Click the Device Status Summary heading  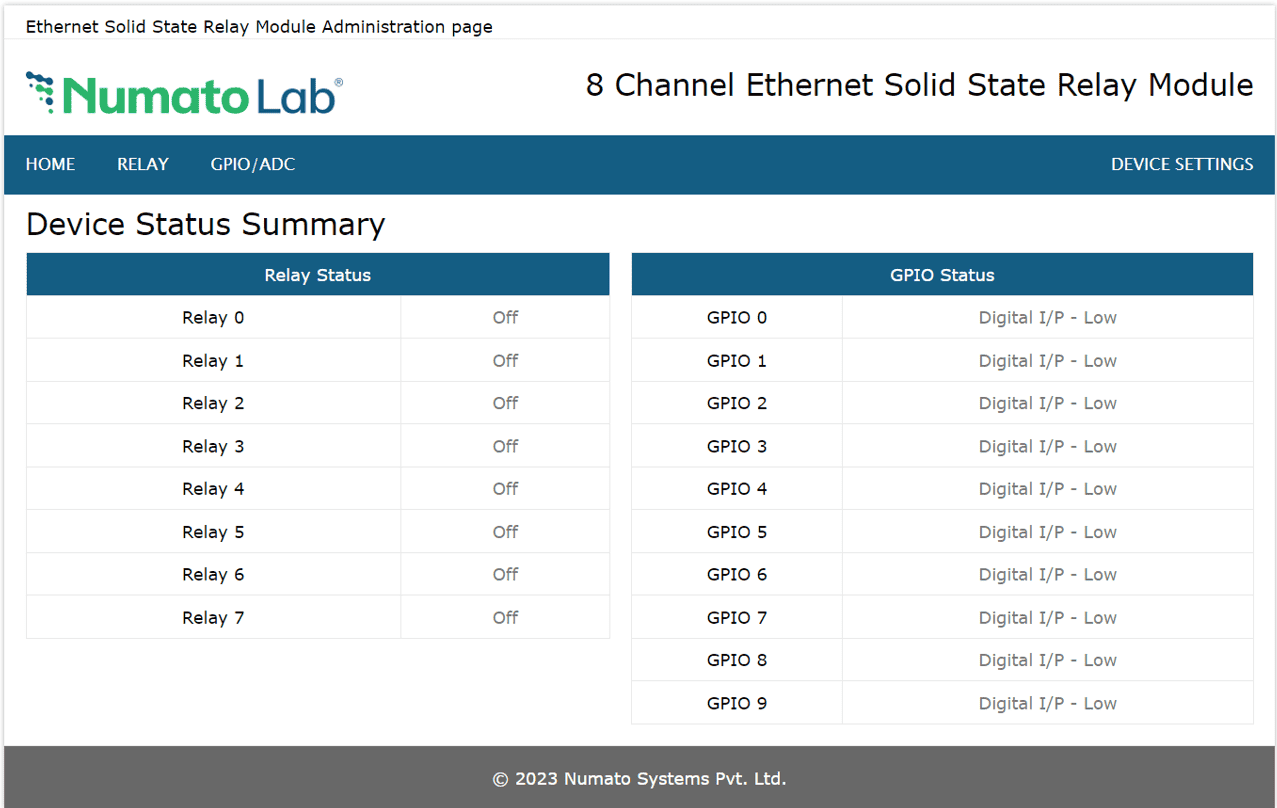(x=205, y=224)
